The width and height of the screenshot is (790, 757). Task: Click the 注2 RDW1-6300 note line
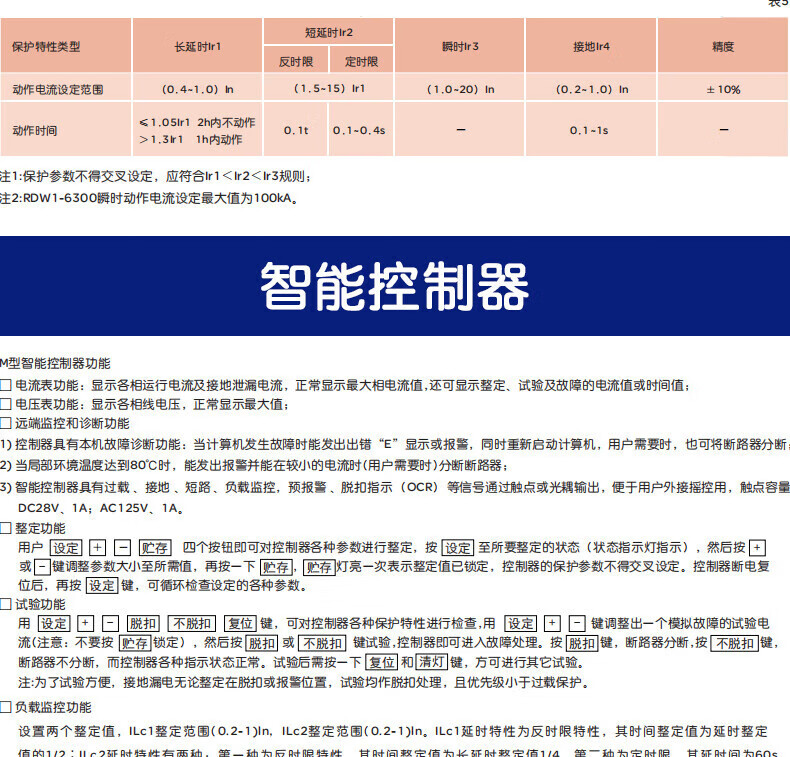pyautogui.click(x=150, y=198)
